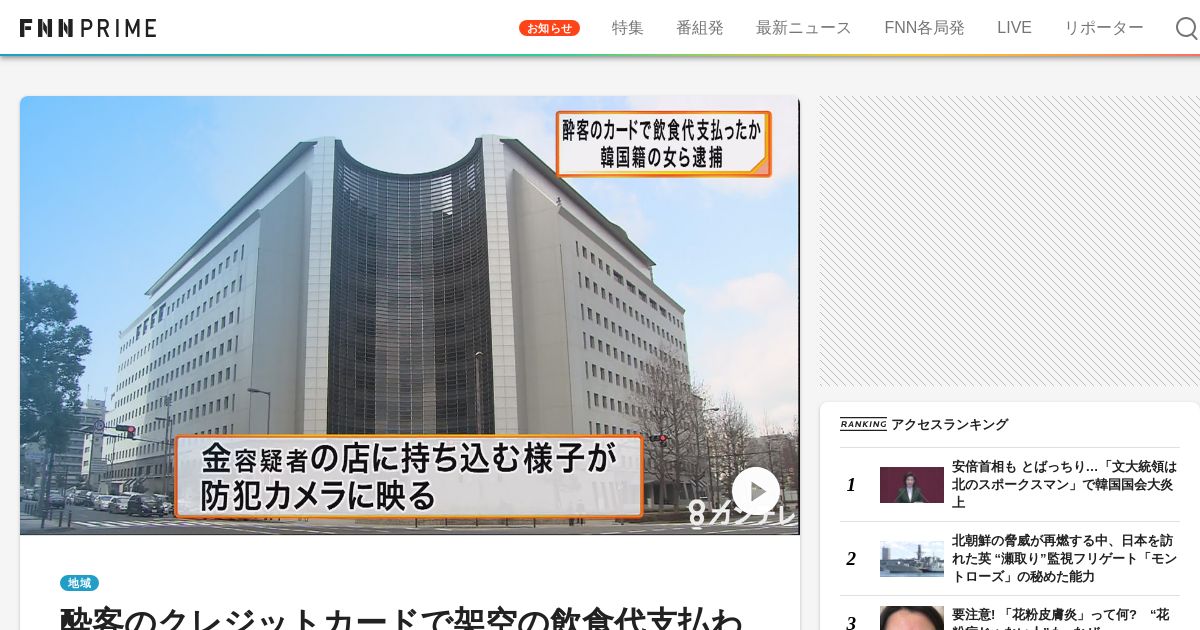Image resolution: width=1200 pixels, height=630 pixels.
Task: Click face thumbnail of ranking 3
Action: (912, 618)
